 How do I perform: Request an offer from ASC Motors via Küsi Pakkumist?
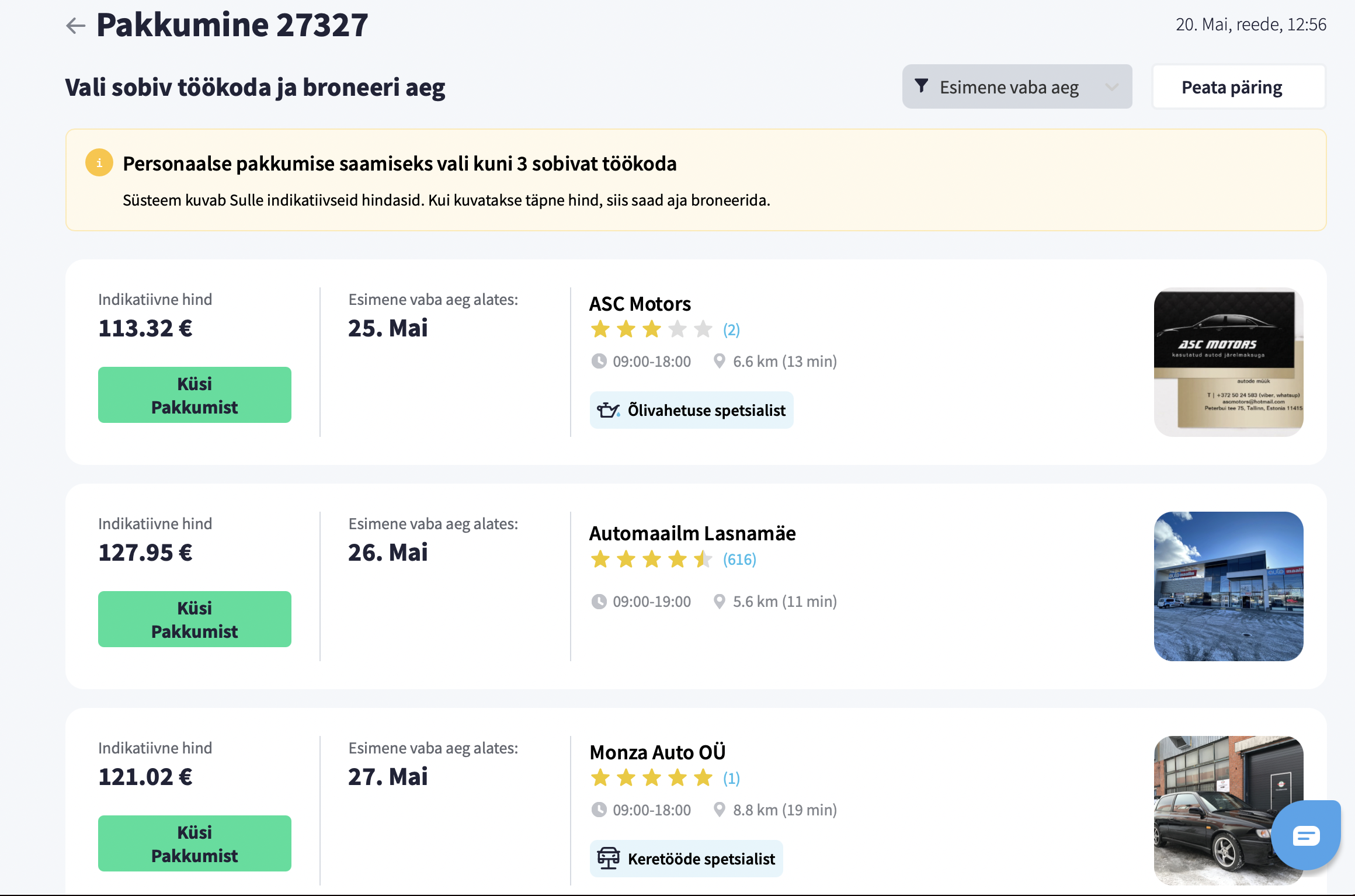click(x=194, y=395)
